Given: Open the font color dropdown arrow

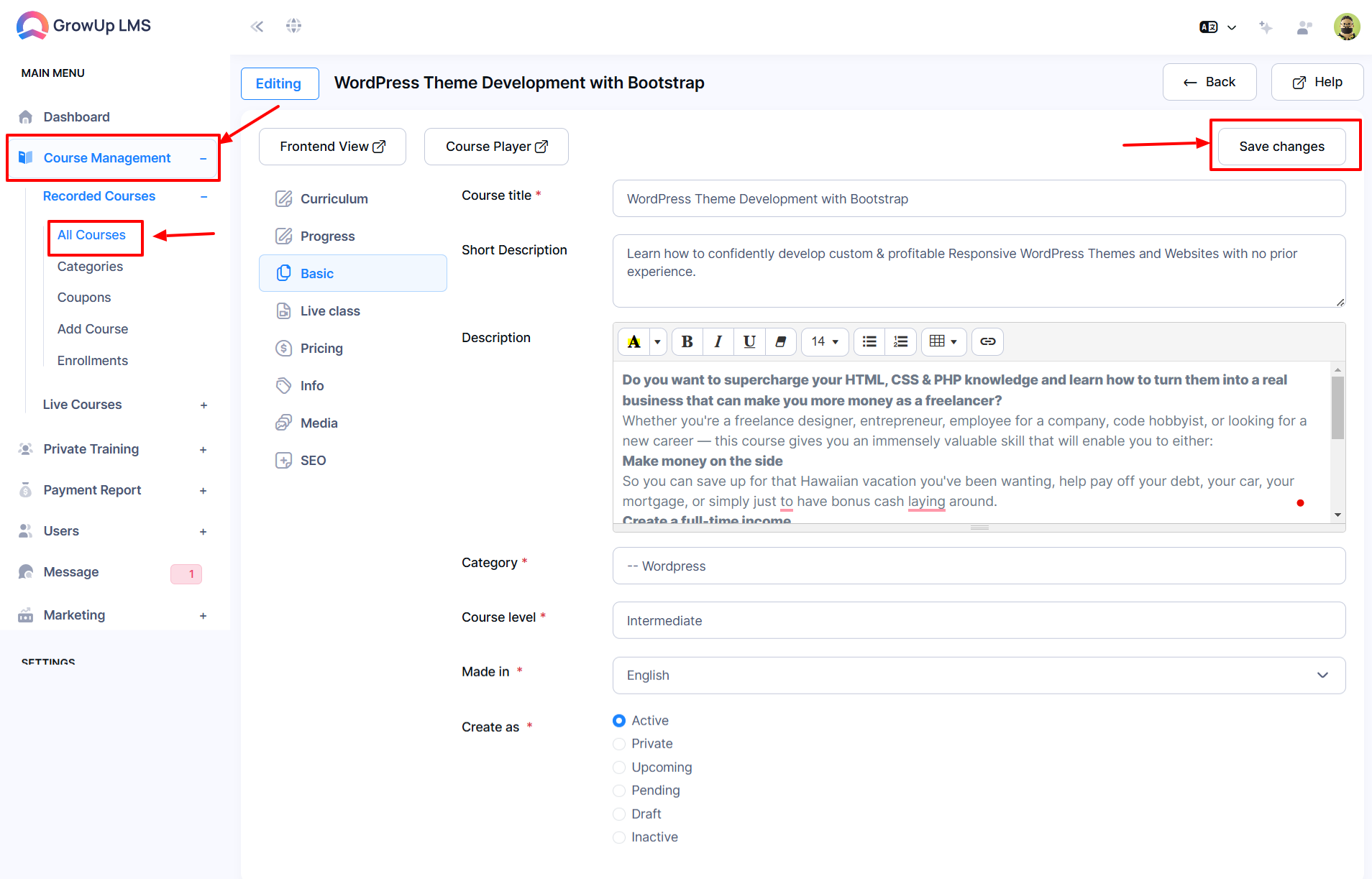Looking at the screenshot, I should (657, 341).
